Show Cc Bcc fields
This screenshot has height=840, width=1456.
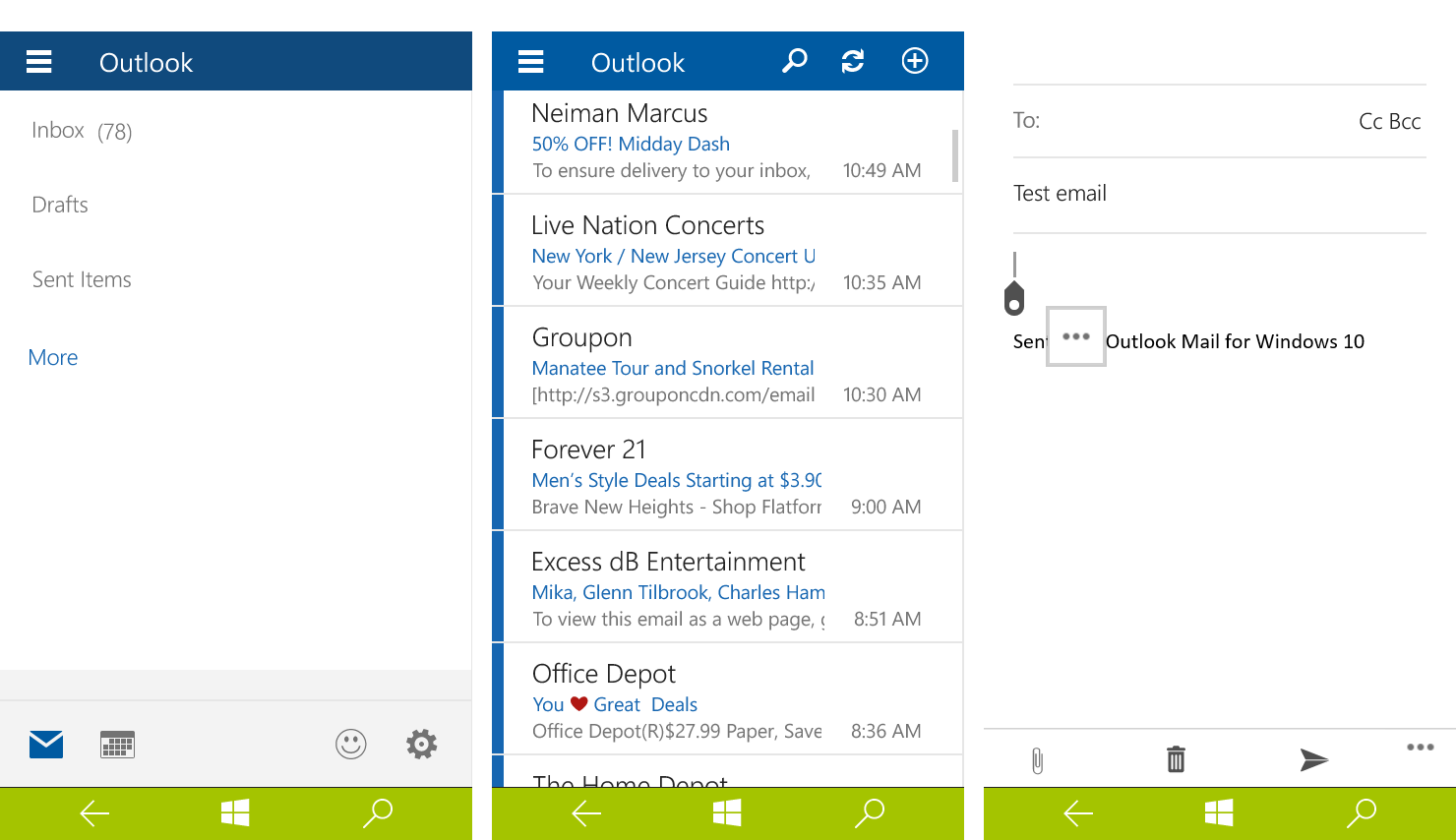(1389, 121)
